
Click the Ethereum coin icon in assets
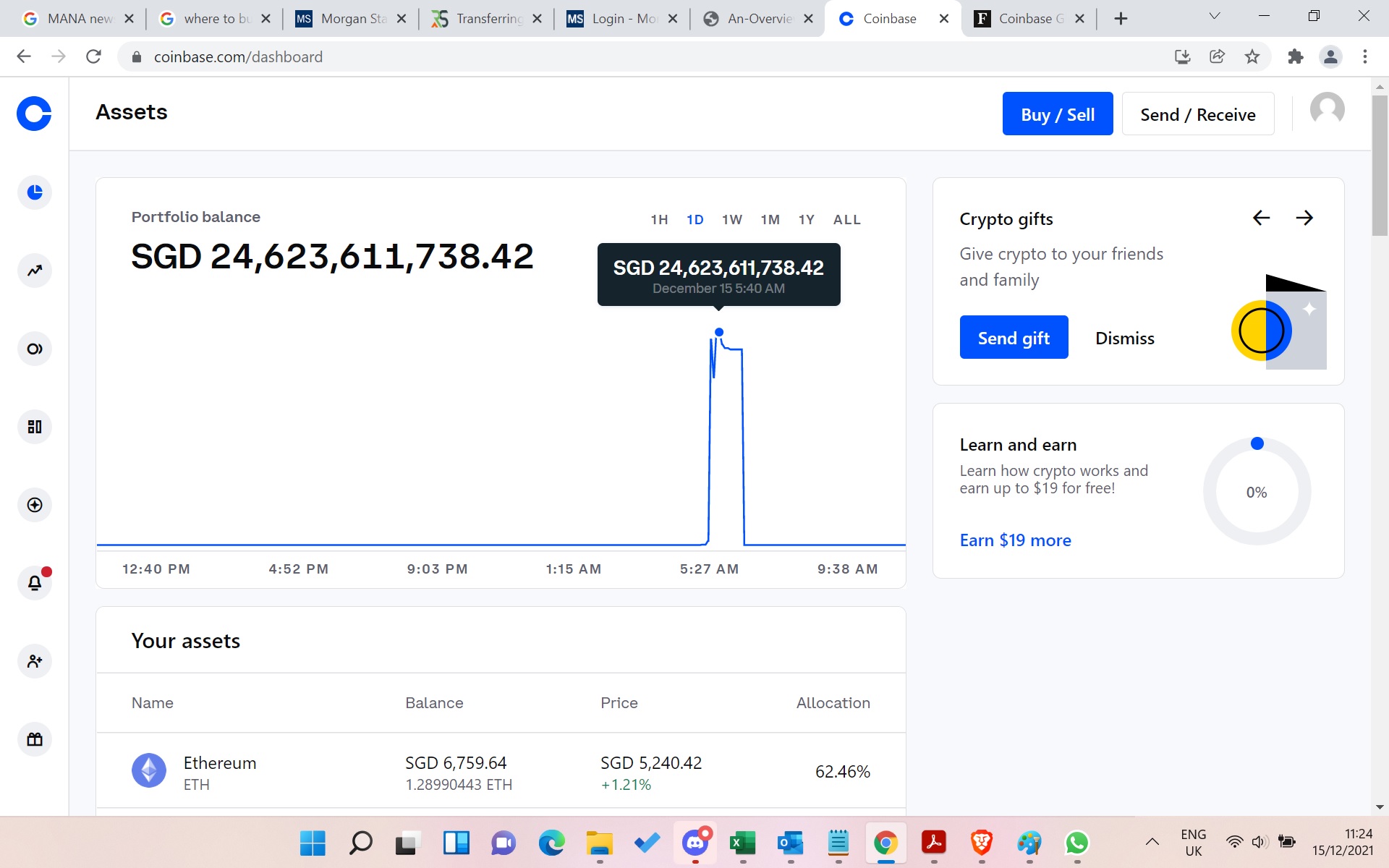[149, 770]
